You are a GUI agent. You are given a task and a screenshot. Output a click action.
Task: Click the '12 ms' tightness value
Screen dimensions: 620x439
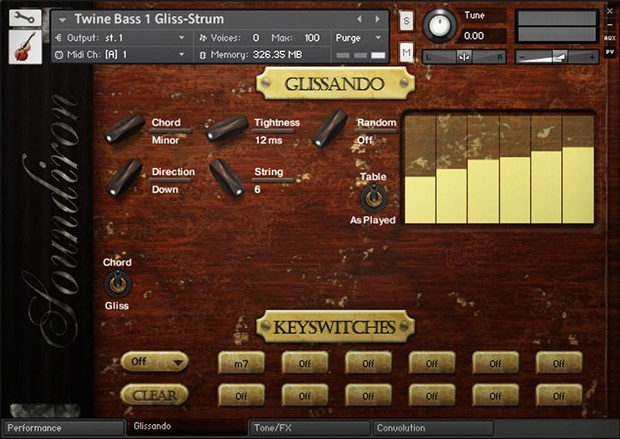(268, 140)
